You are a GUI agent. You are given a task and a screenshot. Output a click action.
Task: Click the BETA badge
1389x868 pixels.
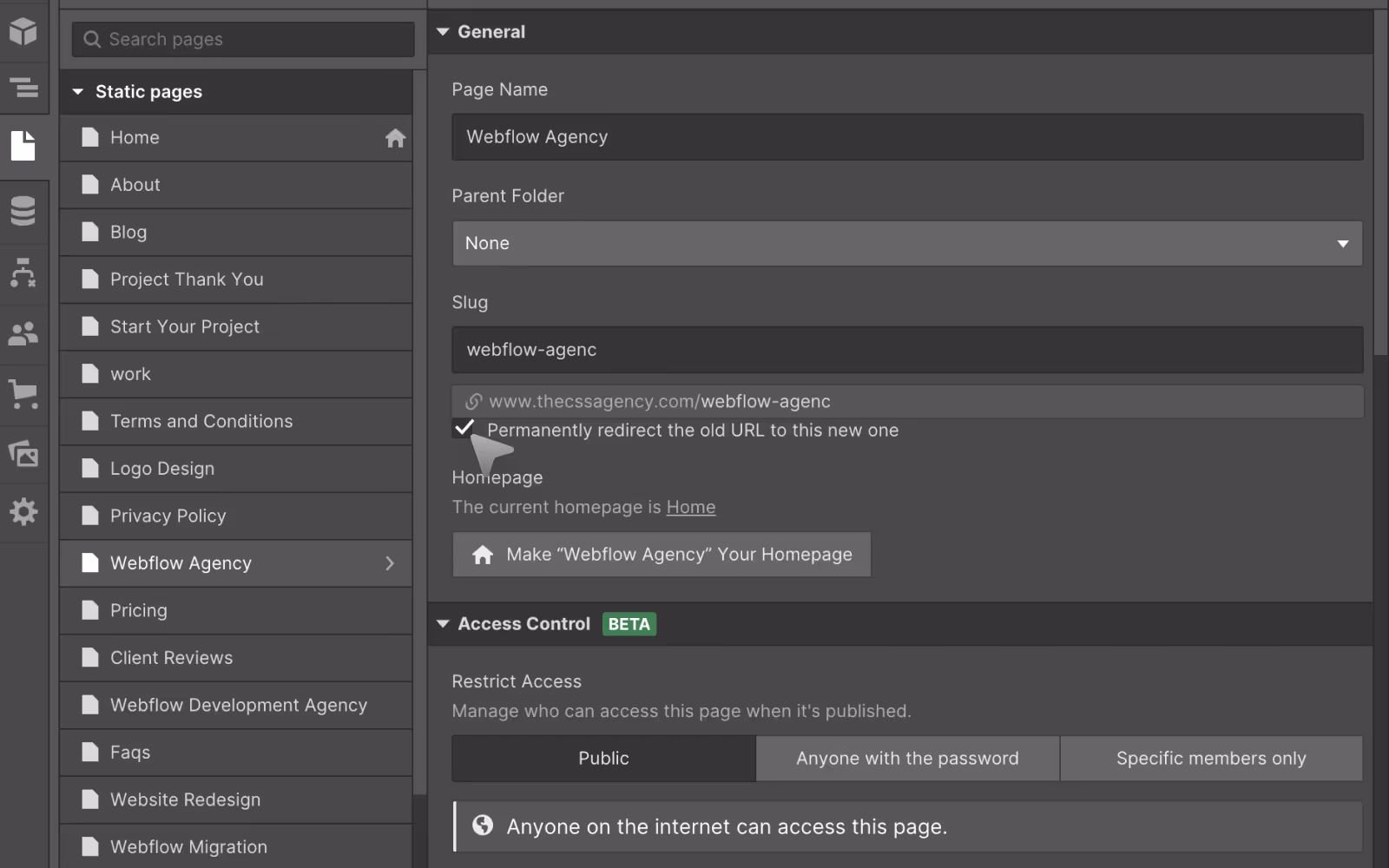(629, 624)
